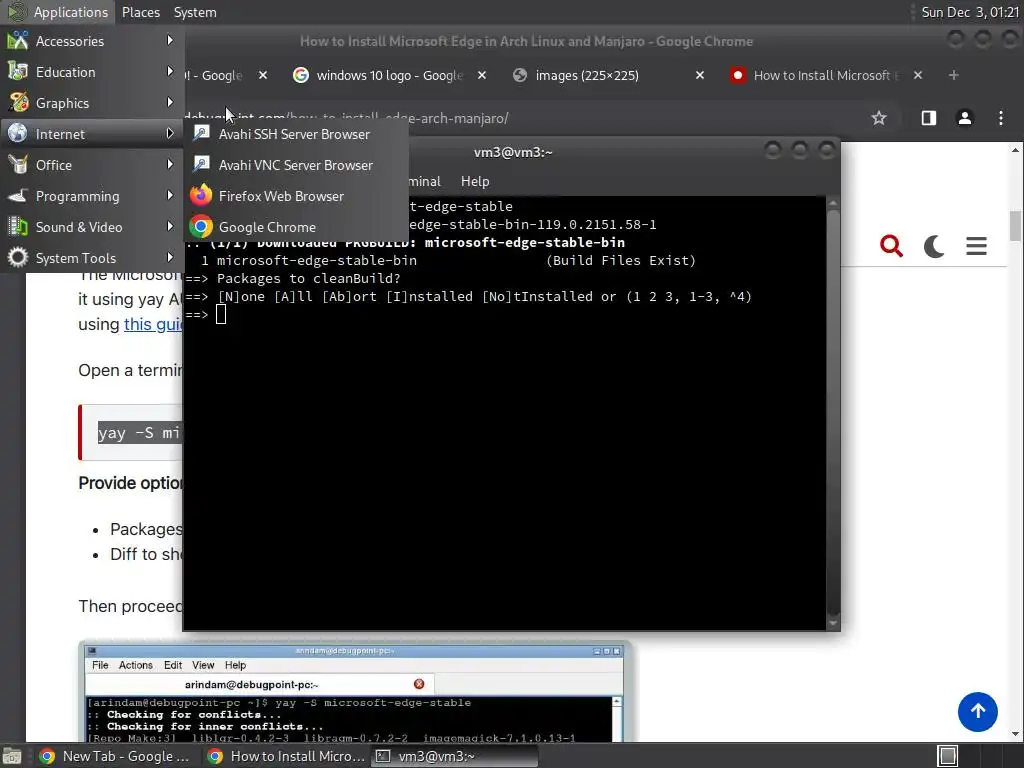The width and height of the screenshot is (1024, 768).
Task: Open the Chrome profile menu
Action: pos(965,118)
